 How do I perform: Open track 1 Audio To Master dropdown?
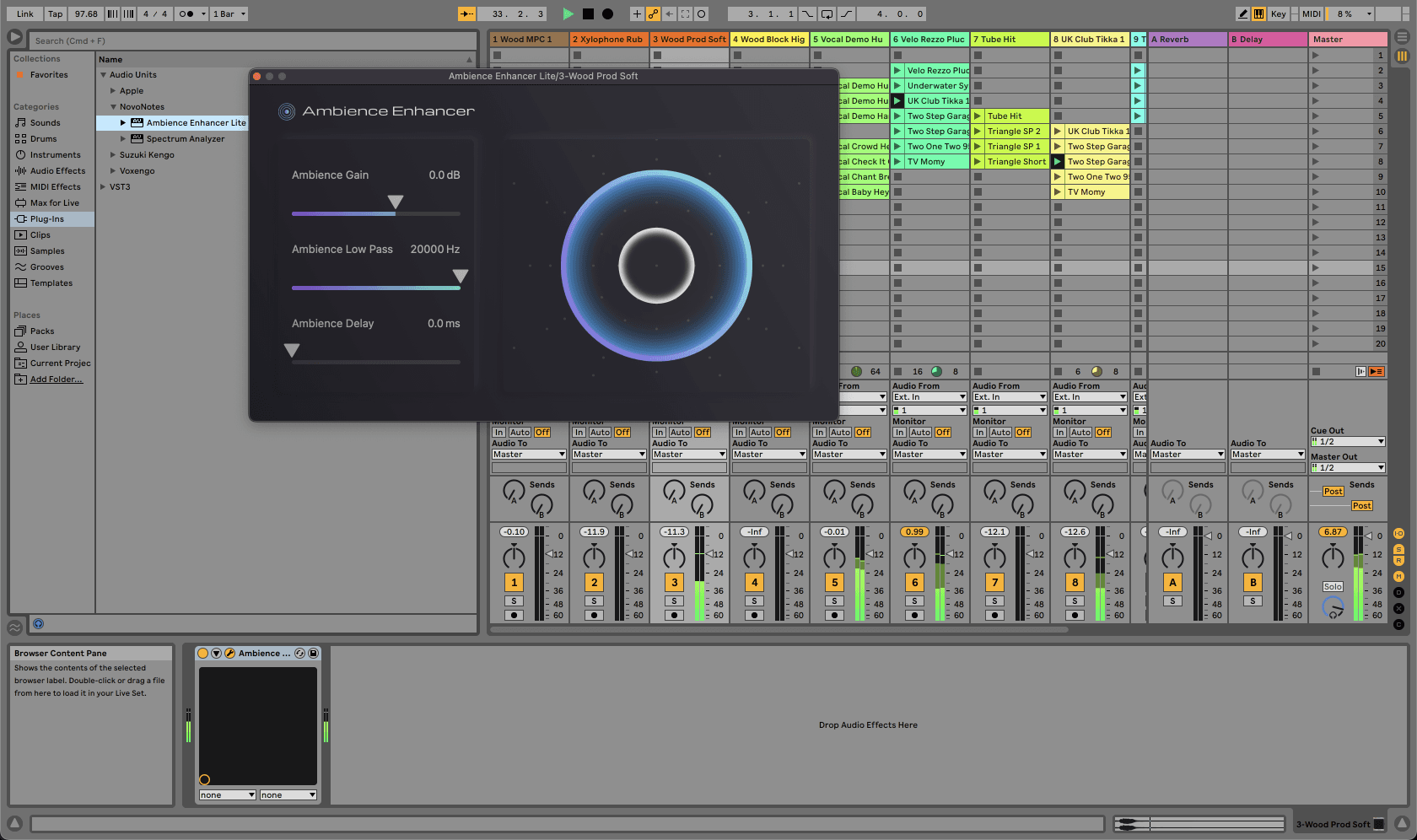(x=529, y=454)
